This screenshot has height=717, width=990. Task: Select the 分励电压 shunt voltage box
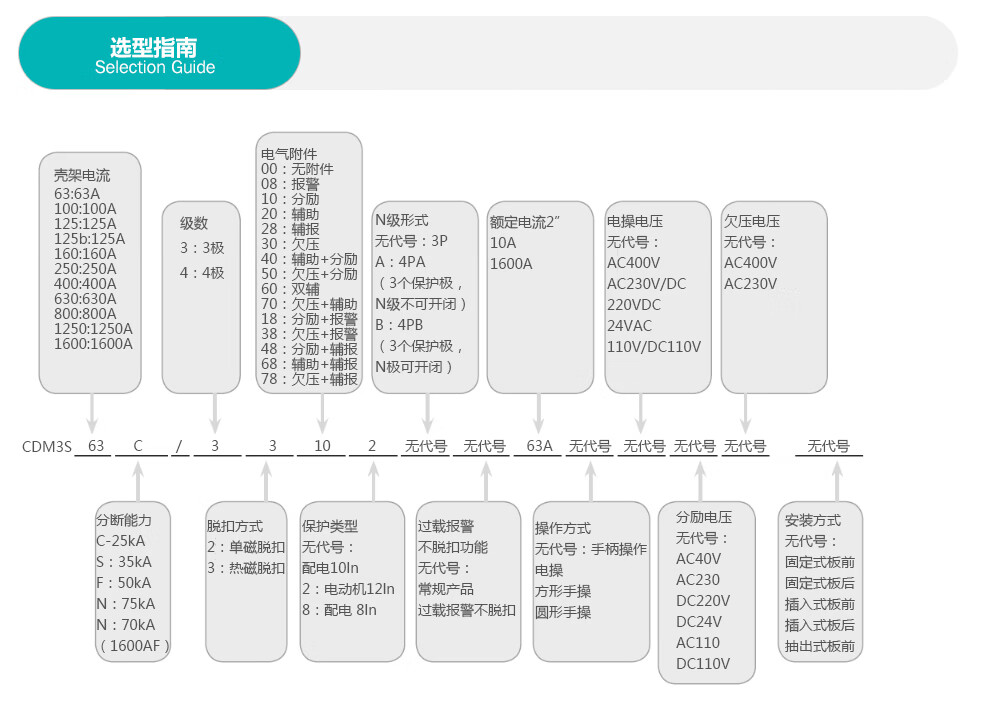coord(705,592)
